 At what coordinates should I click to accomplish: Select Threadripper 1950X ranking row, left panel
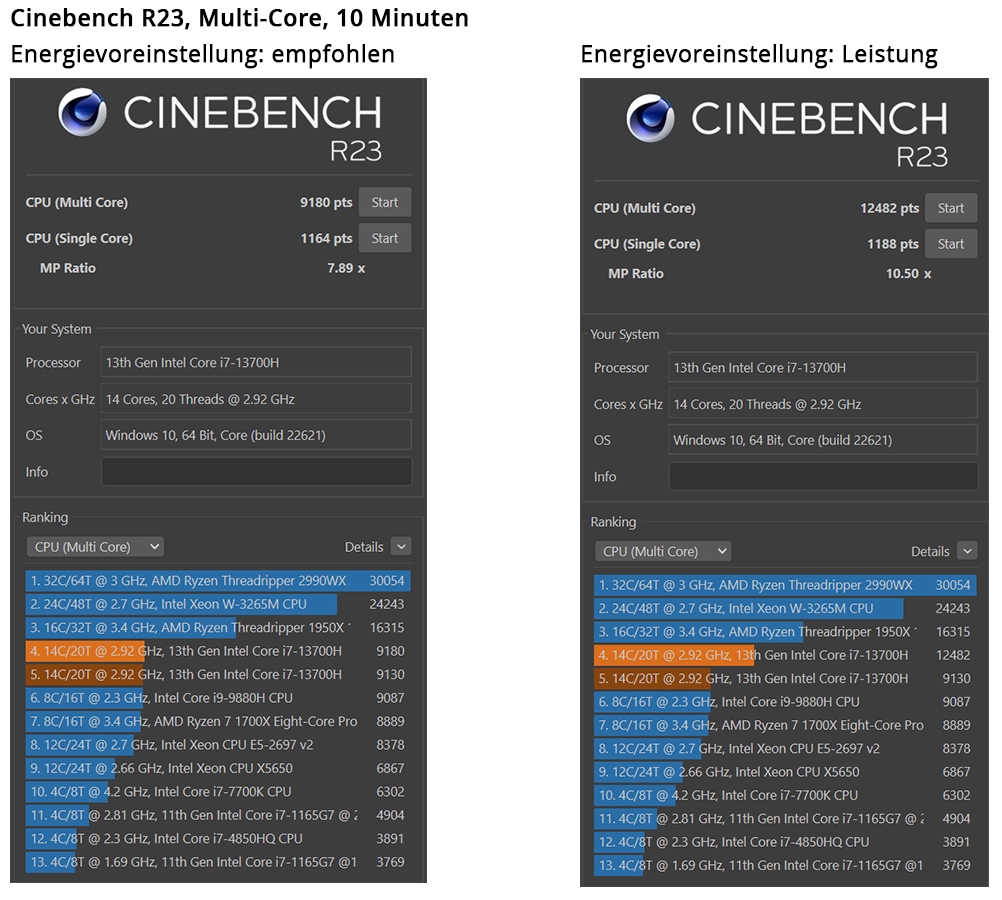pyautogui.click(x=219, y=628)
